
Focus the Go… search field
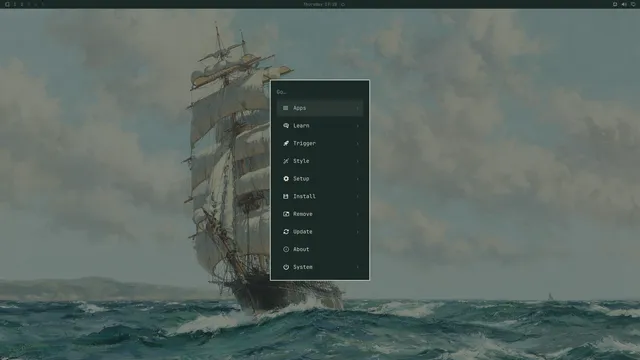320,92
